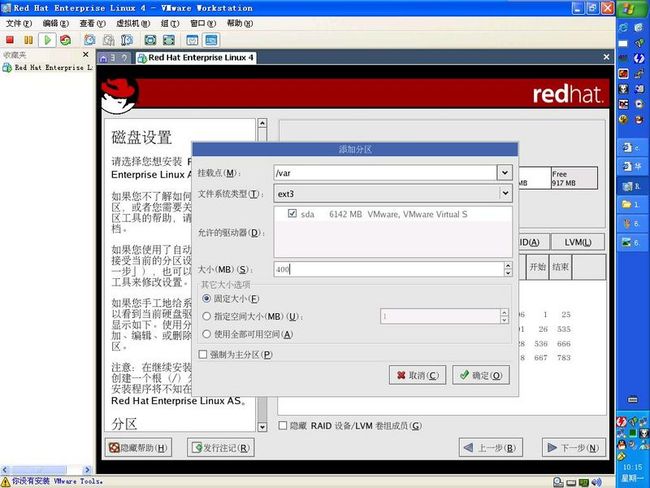650x488 pixels.
Task: Open the mount point /var dropdown arrow
Action: 504,172
